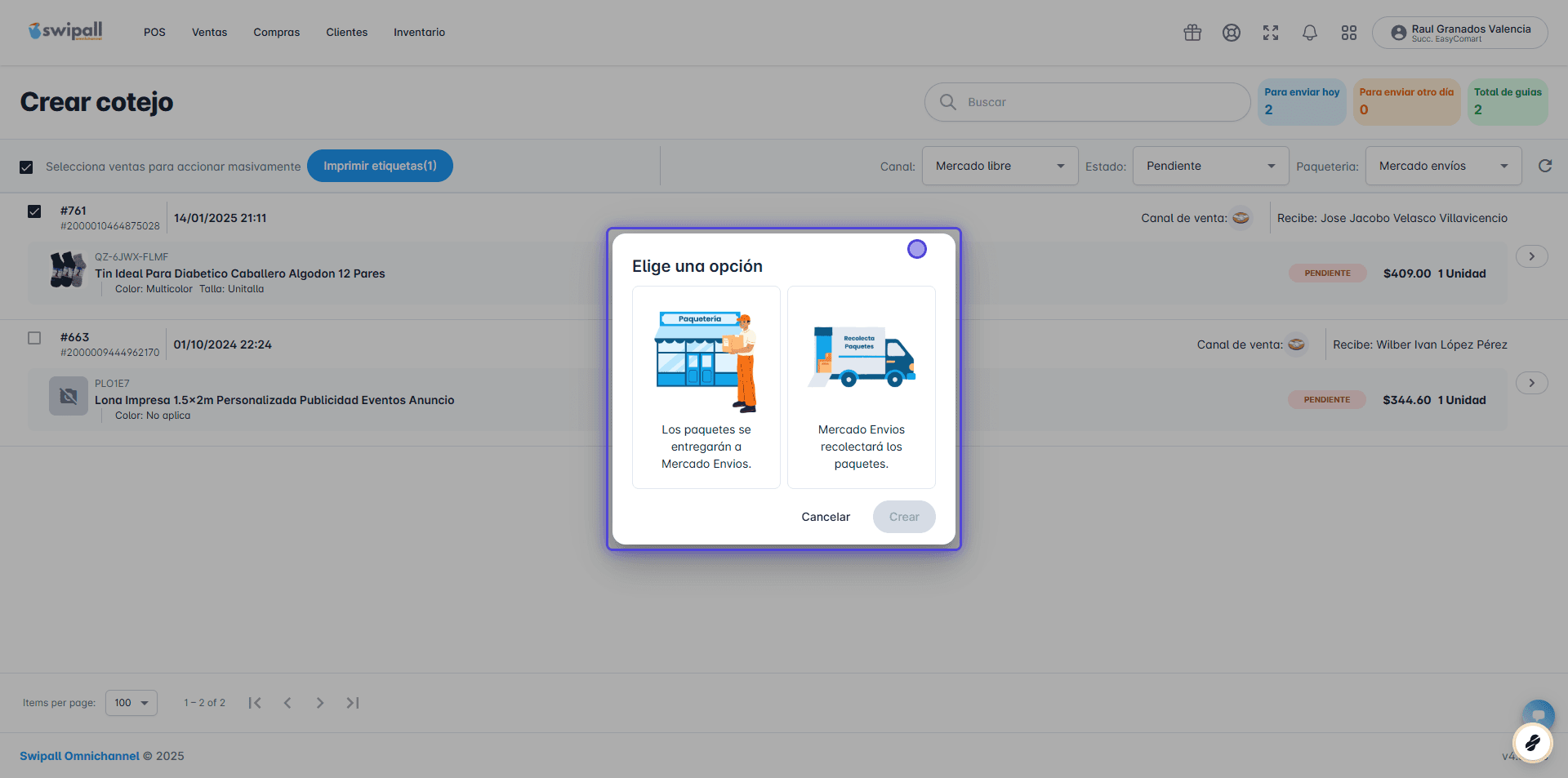Expand order #663 details chevron
The height and width of the screenshot is (778, 1568).
(x=1532, y=383)
